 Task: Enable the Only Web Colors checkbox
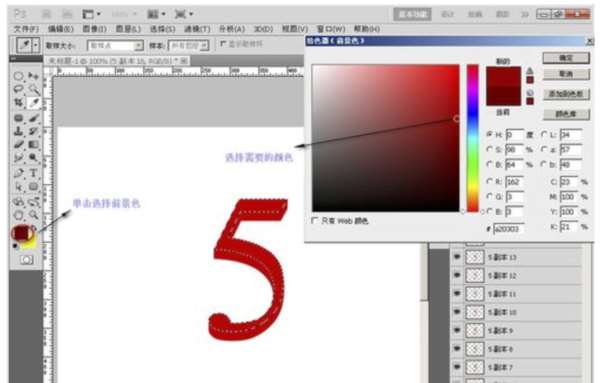315,220
